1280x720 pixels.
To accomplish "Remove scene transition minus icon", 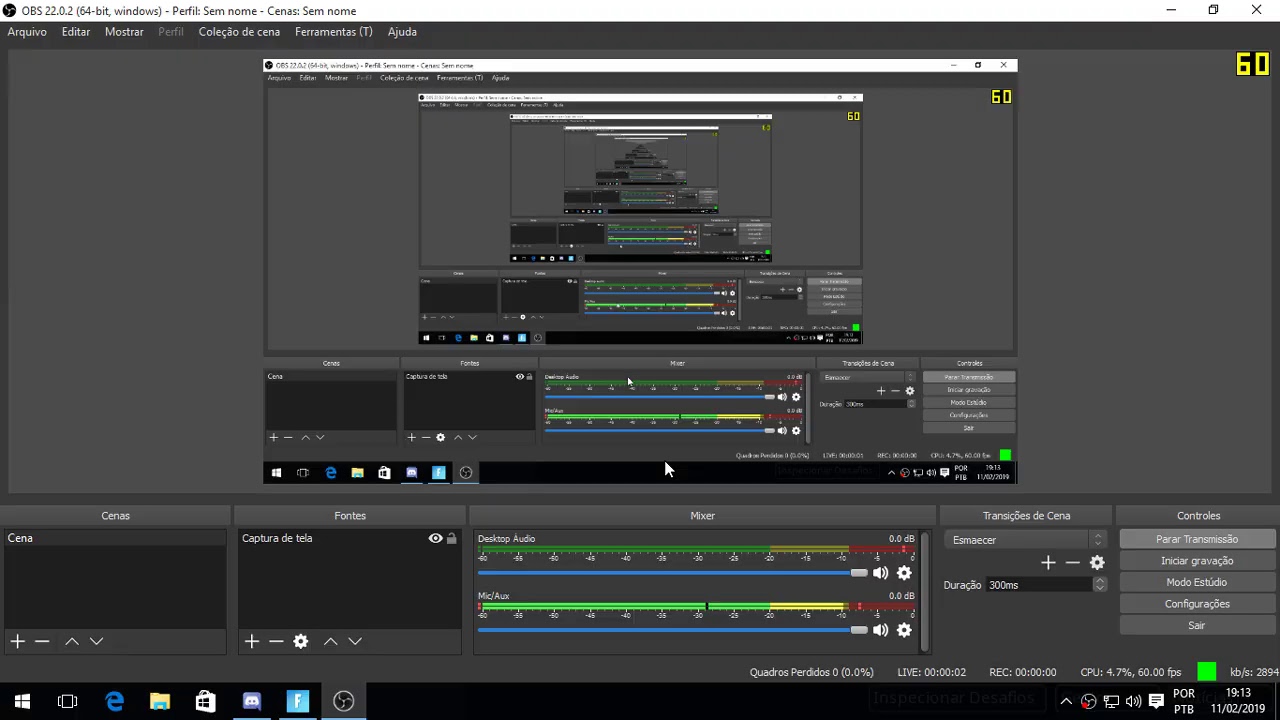I will [1072, 563].
